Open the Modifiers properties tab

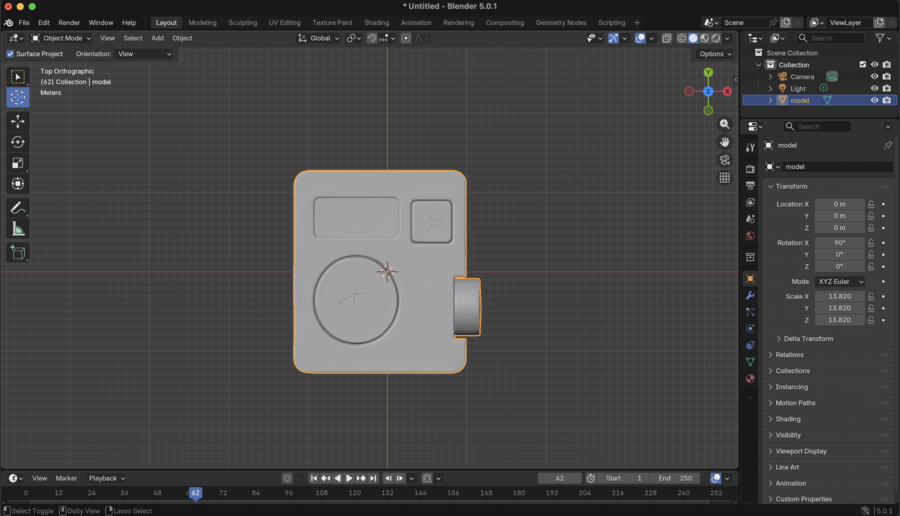click(750, 296)
